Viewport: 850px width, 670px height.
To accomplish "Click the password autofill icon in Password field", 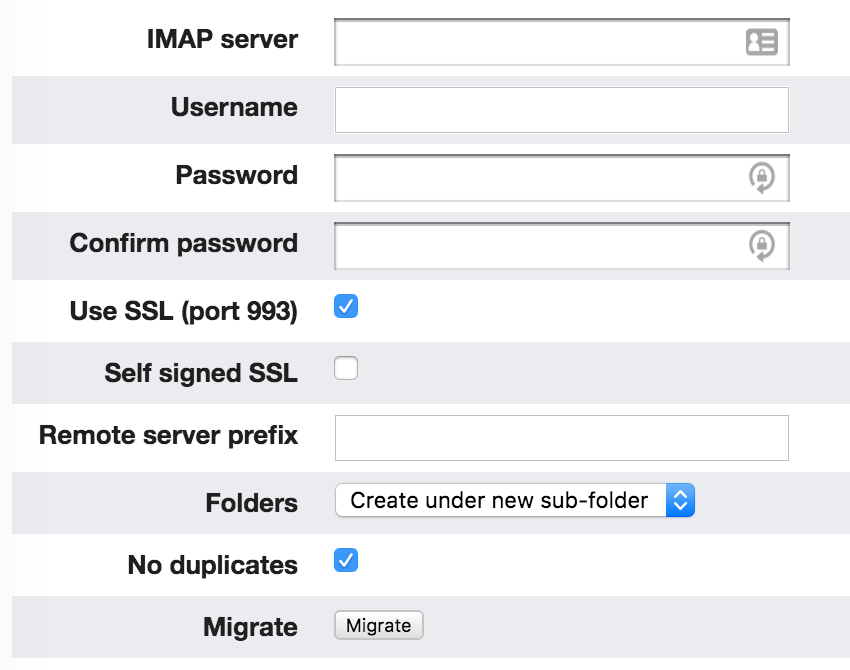I will [762, 178].
